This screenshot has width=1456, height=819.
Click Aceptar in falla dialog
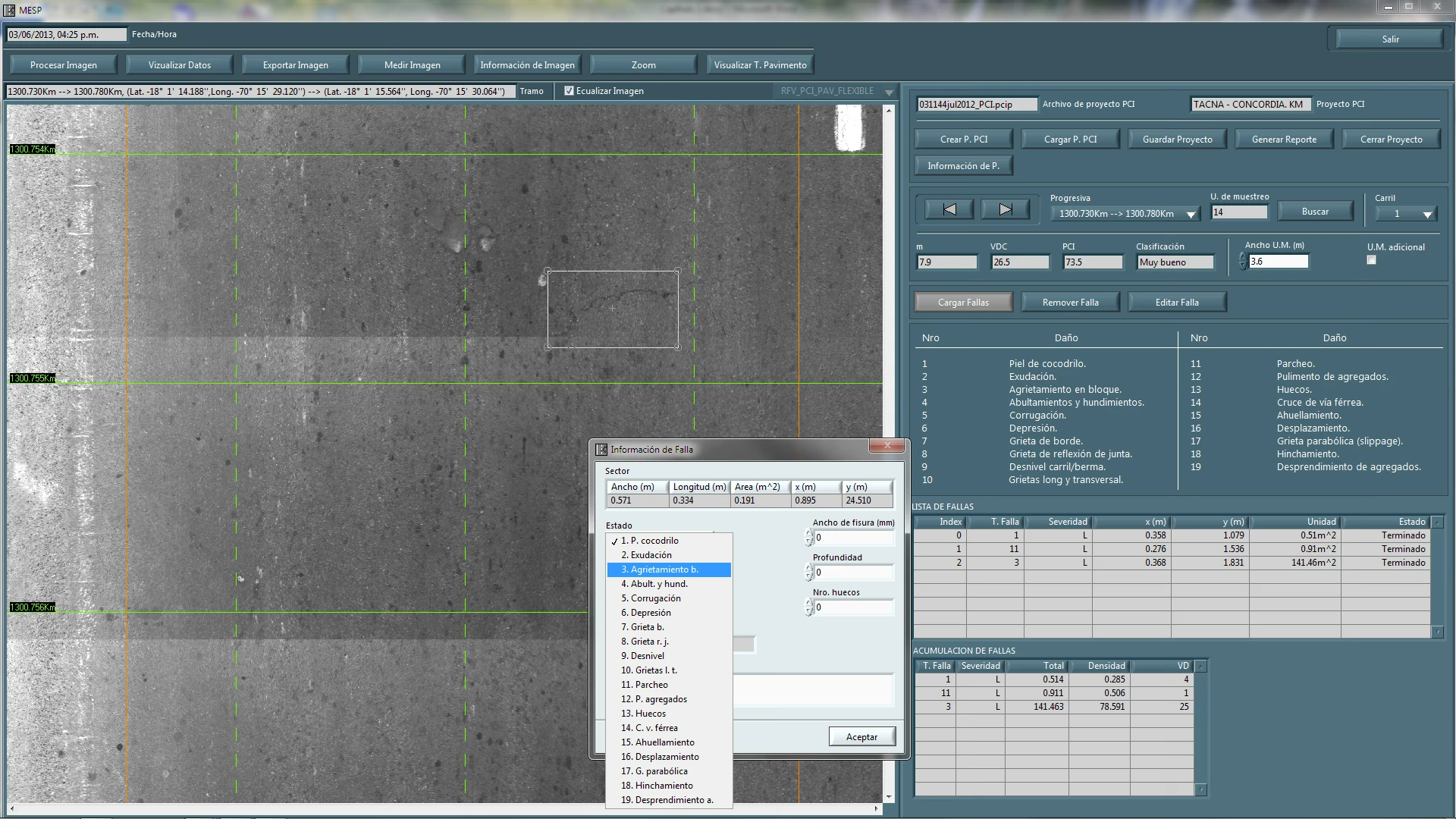point(861,737)
